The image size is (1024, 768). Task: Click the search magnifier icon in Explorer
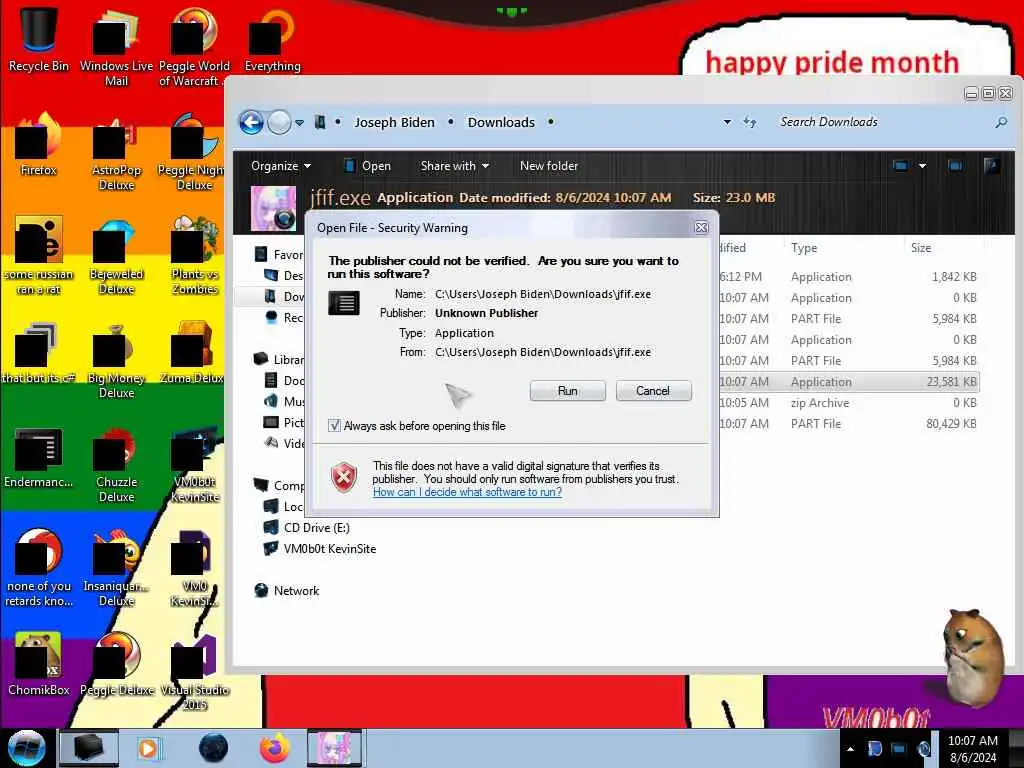coord(1000,122)
